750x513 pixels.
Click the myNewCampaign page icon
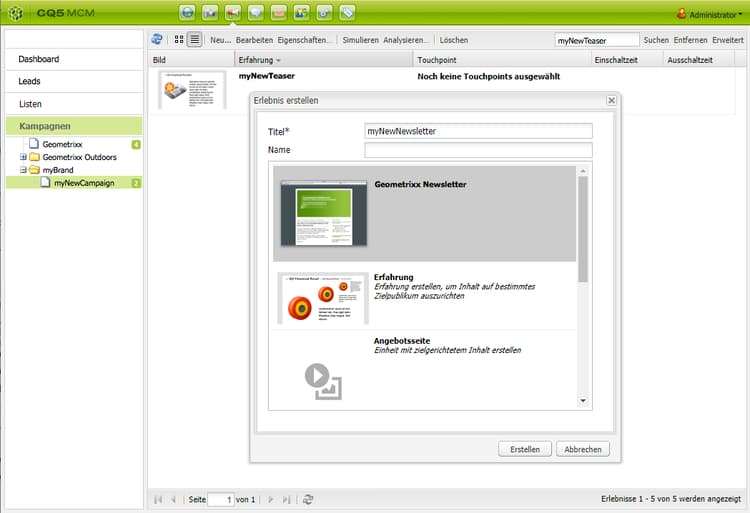point(45,182)
